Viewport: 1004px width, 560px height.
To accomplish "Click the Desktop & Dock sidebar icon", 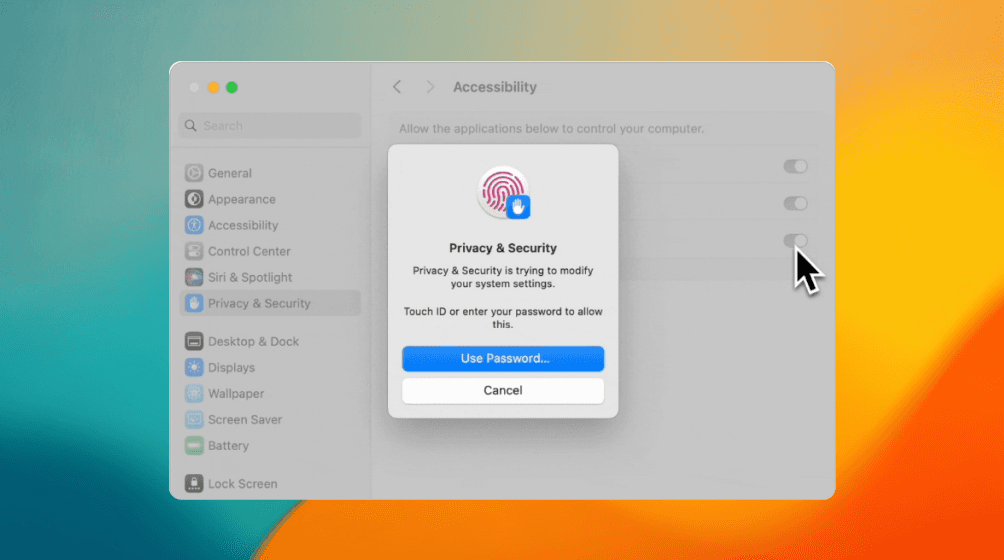I will pyautogui.click(x=194, y=341).
